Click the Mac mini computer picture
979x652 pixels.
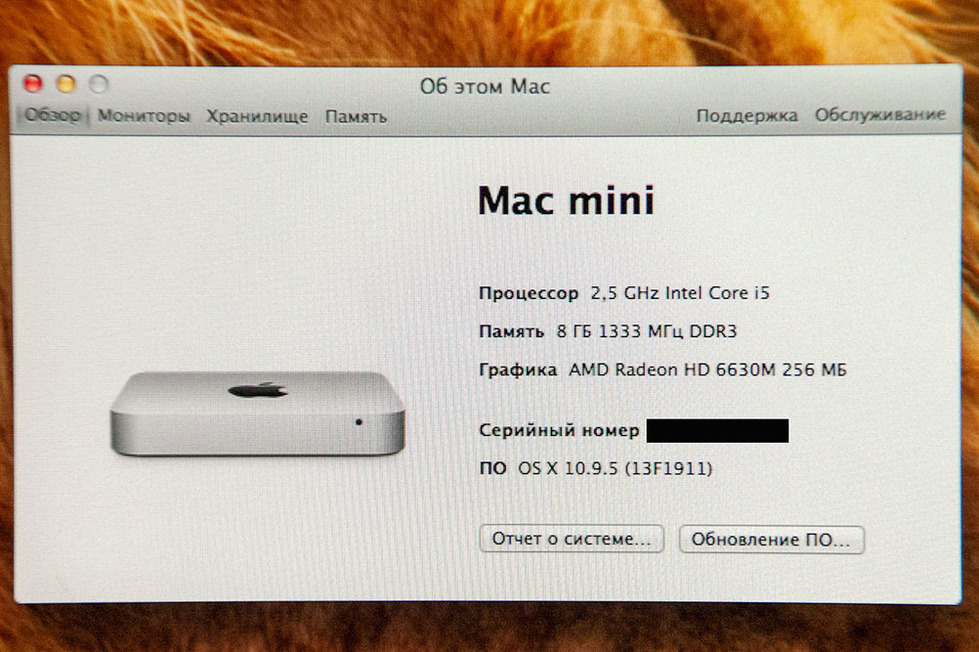coord(257,413)
